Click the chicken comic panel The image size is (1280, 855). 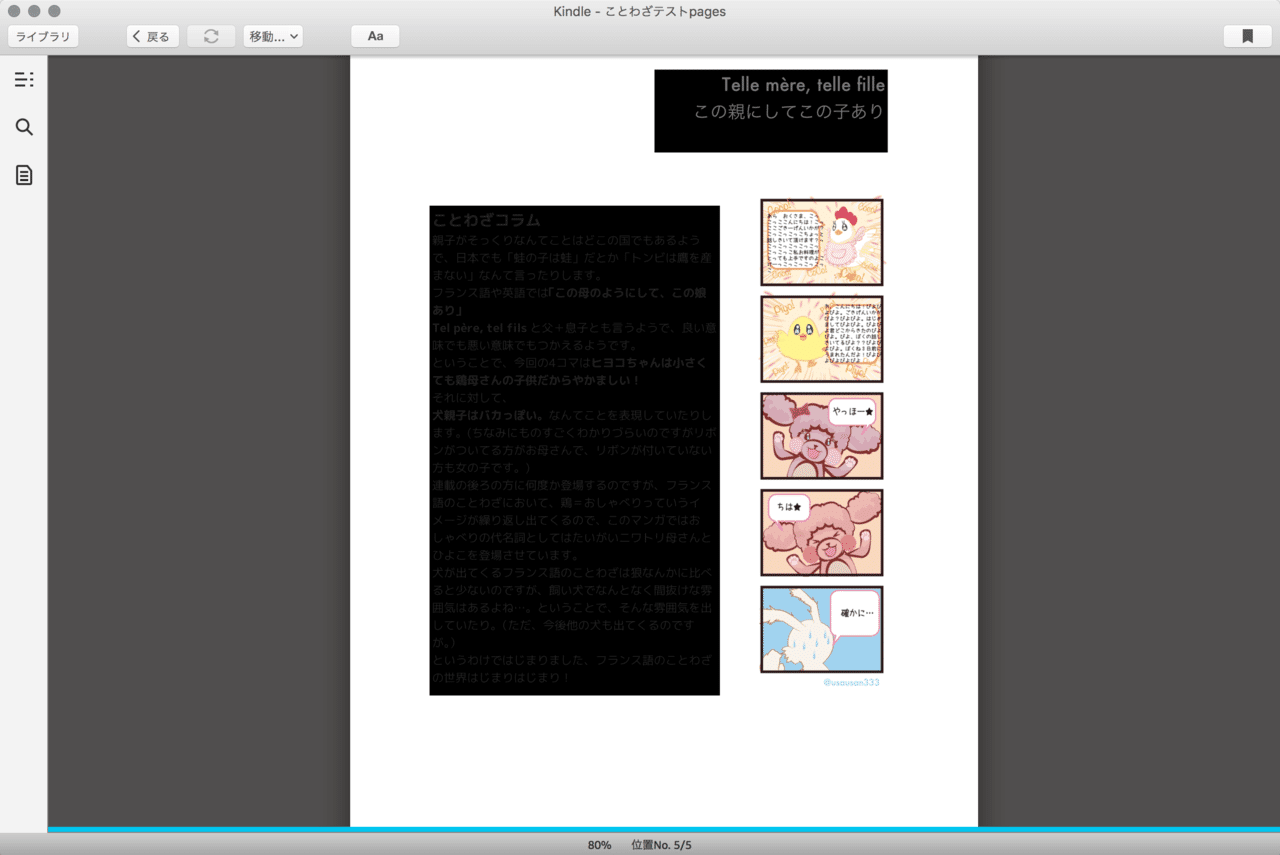822,242
